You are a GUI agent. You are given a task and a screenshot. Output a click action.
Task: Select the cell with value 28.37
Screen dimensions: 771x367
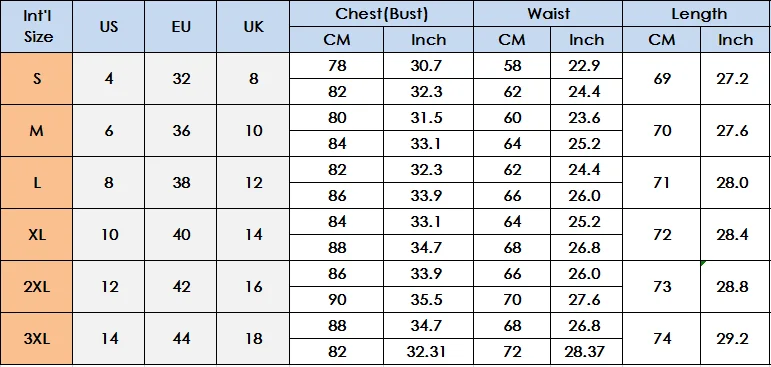[587, 352]
